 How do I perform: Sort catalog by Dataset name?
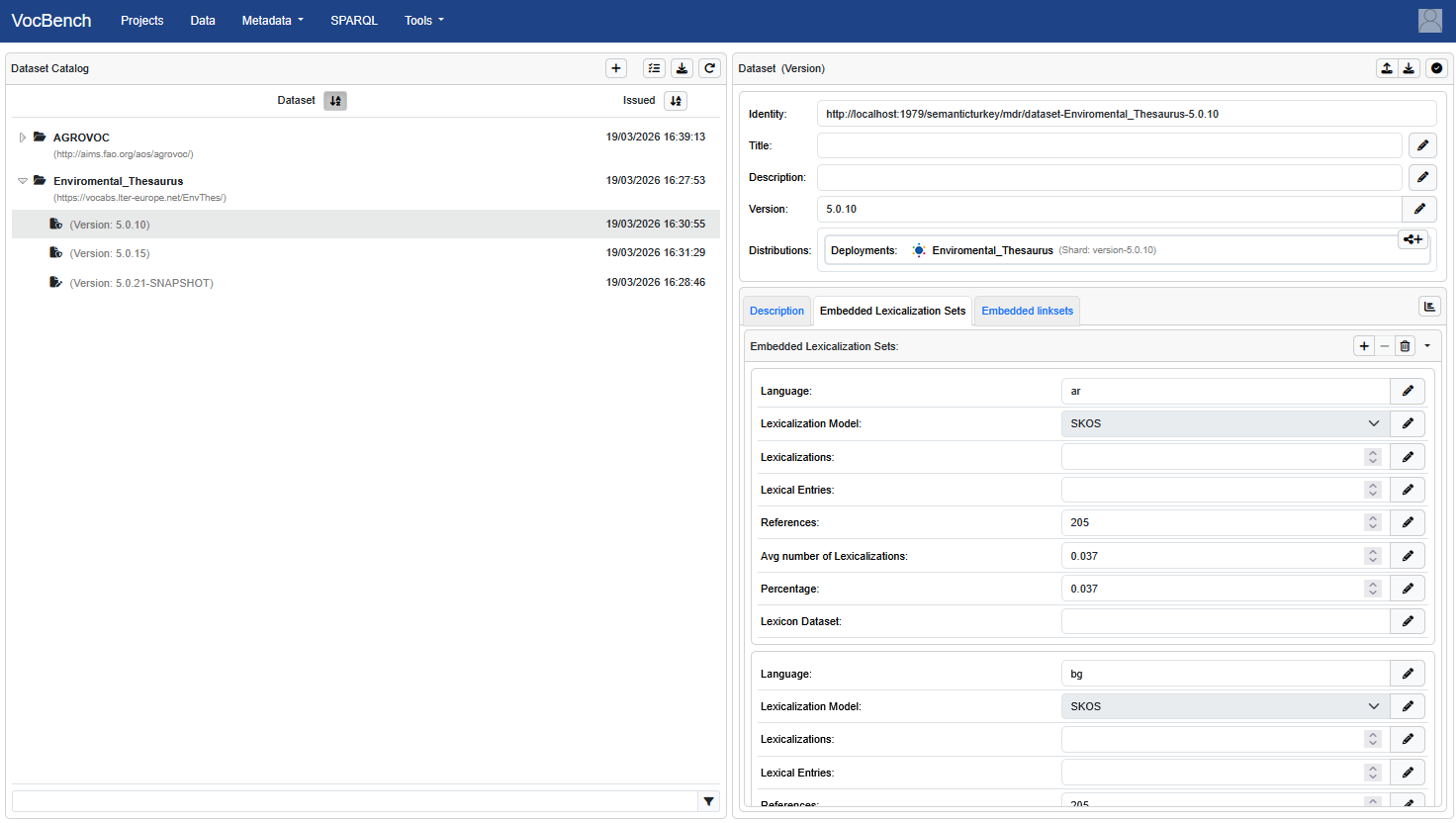click(x=335, y=101)
